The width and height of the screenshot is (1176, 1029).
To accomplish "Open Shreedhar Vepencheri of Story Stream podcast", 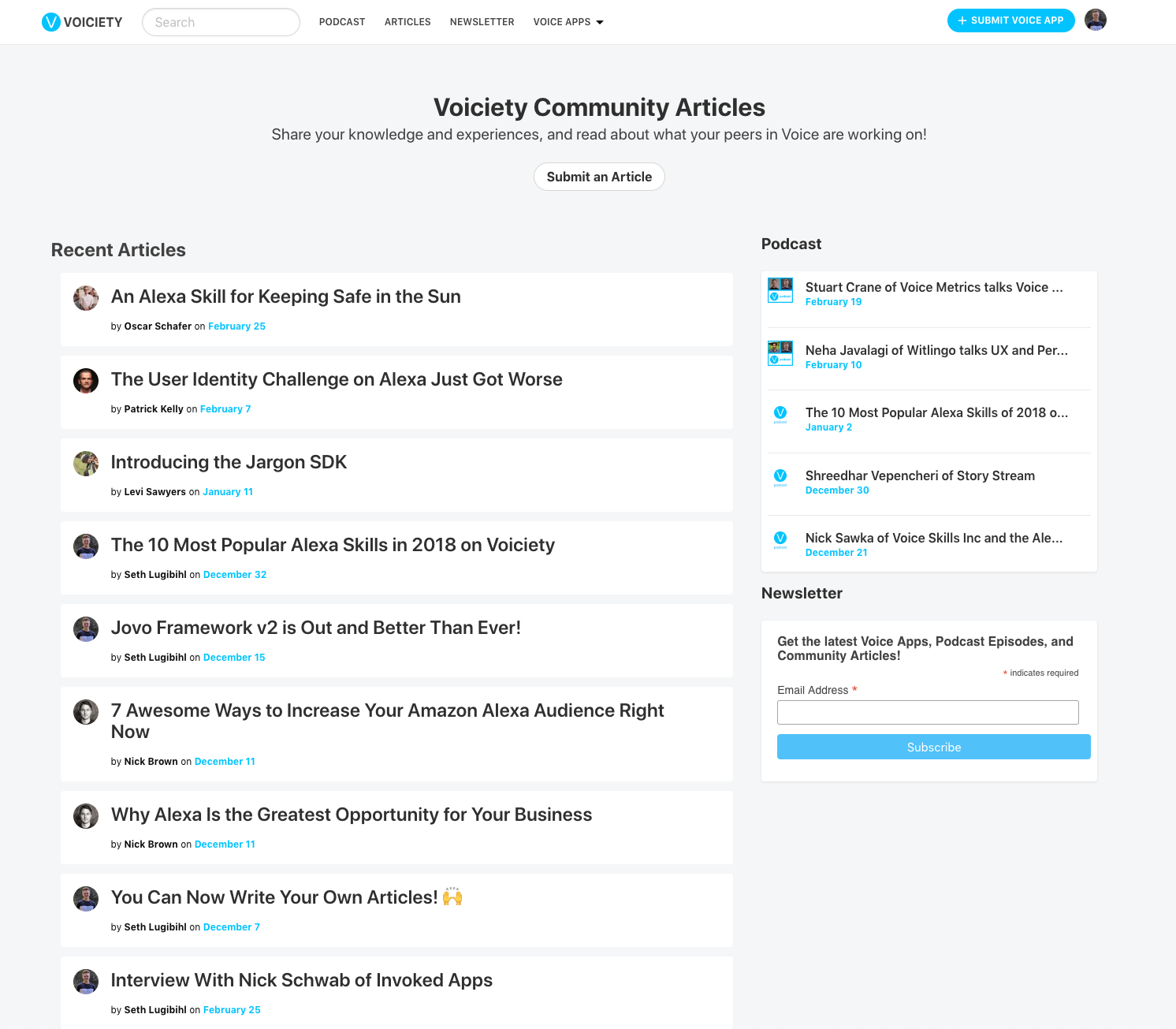I will click(920, 475).
